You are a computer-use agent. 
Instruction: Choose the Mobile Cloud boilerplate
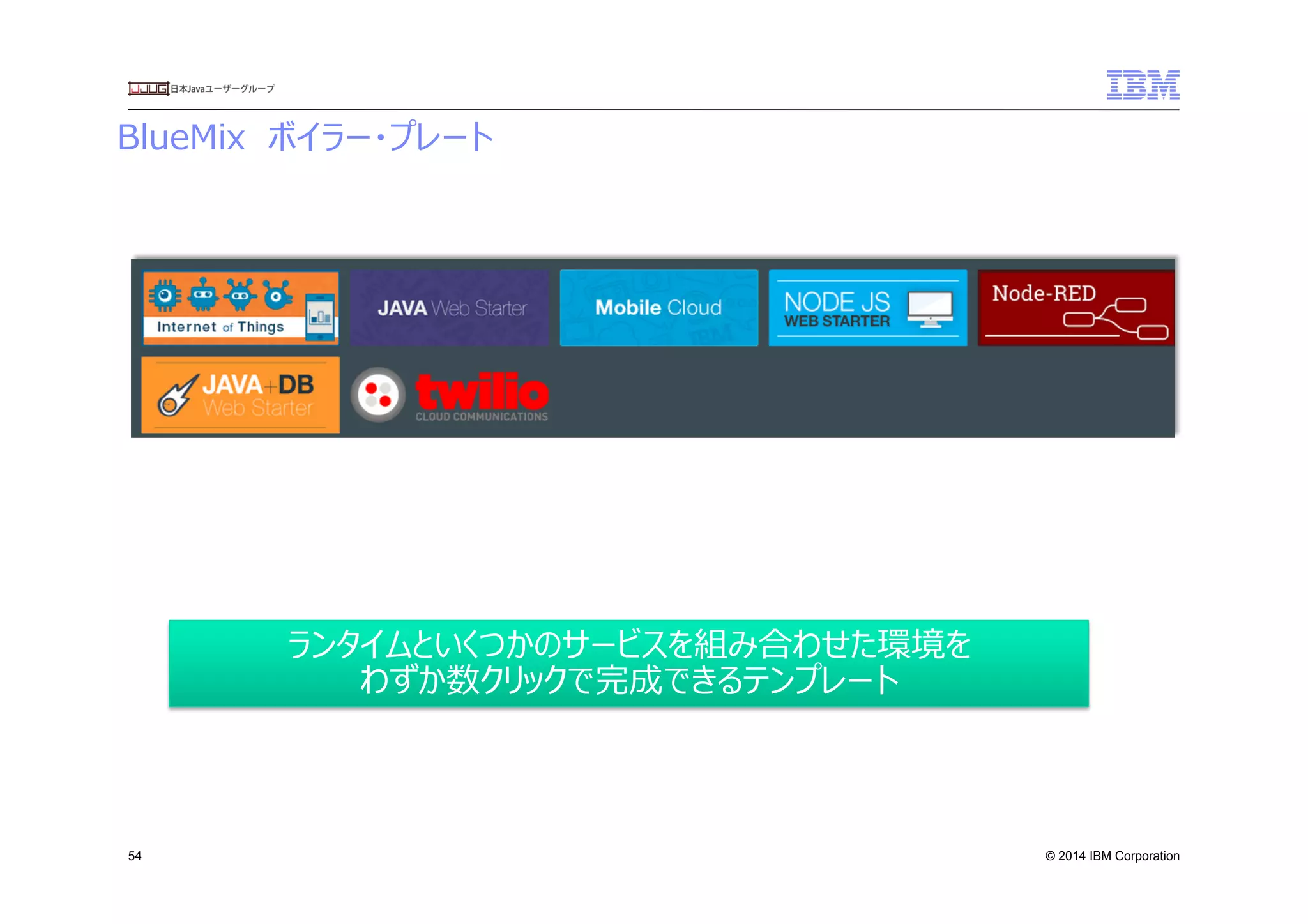[659, 308]
